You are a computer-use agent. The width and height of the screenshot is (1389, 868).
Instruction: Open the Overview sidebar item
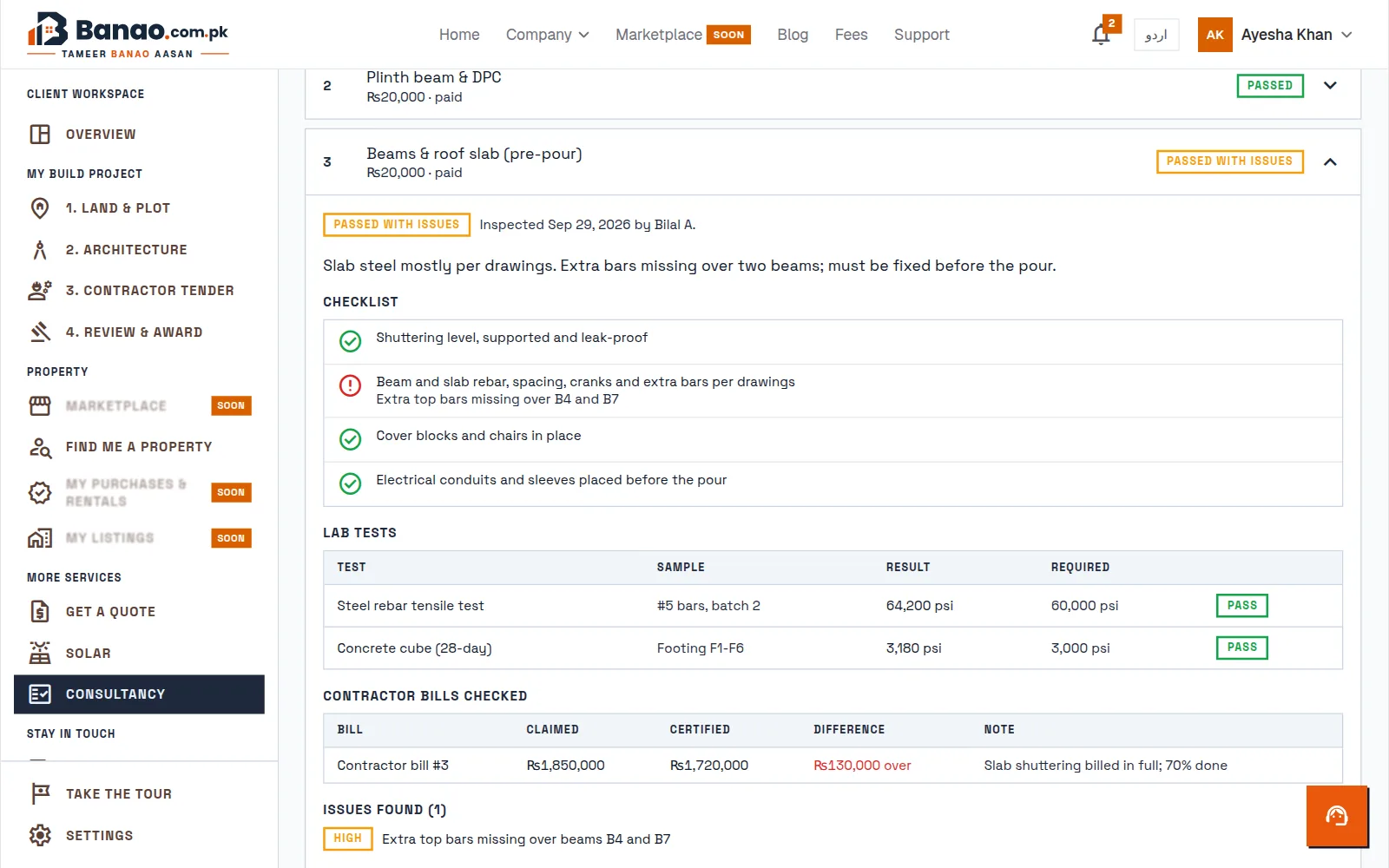139,135
